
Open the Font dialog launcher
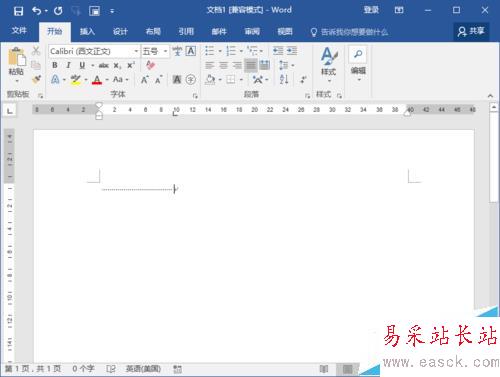coord(195,96)
